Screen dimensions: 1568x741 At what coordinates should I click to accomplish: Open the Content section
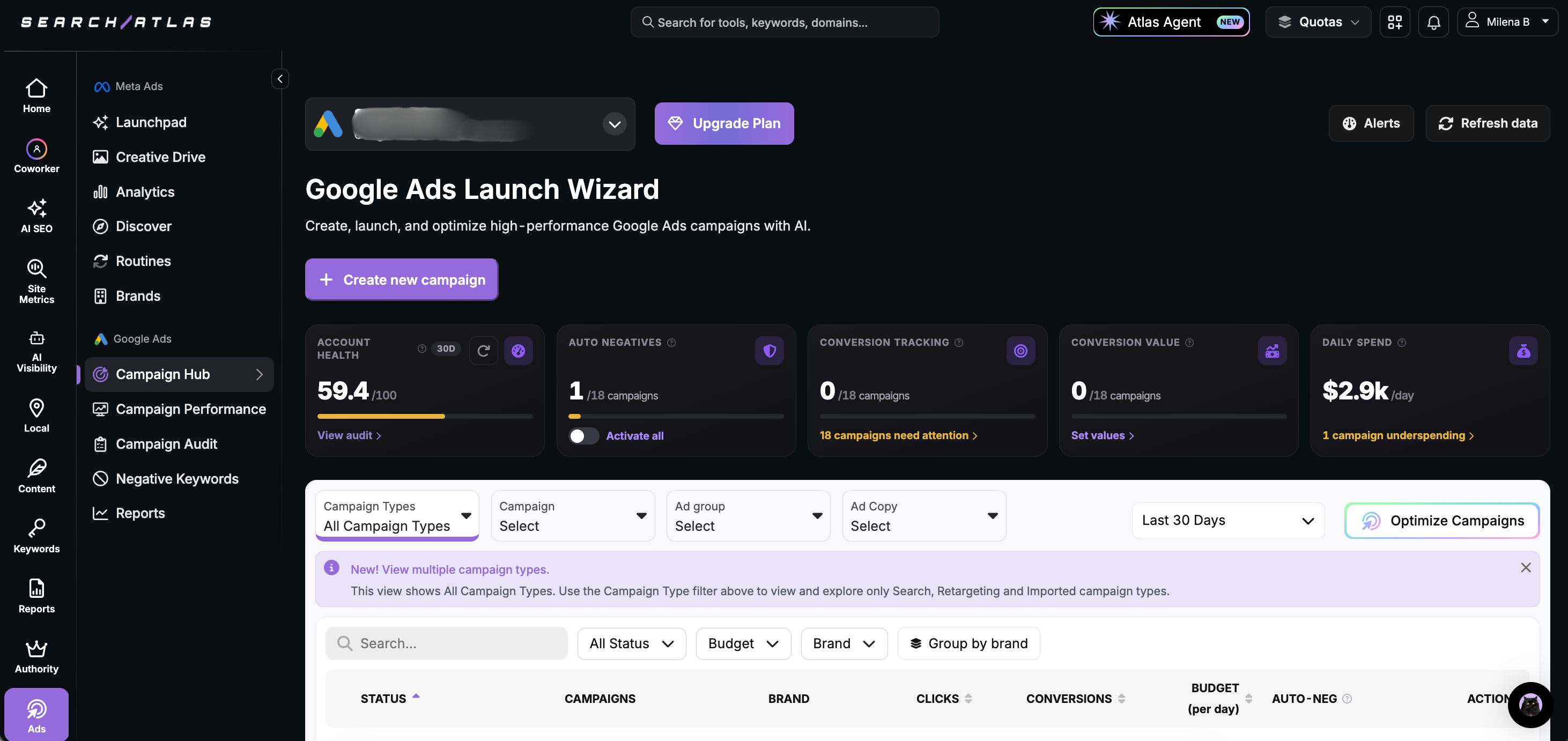(36, 476)
